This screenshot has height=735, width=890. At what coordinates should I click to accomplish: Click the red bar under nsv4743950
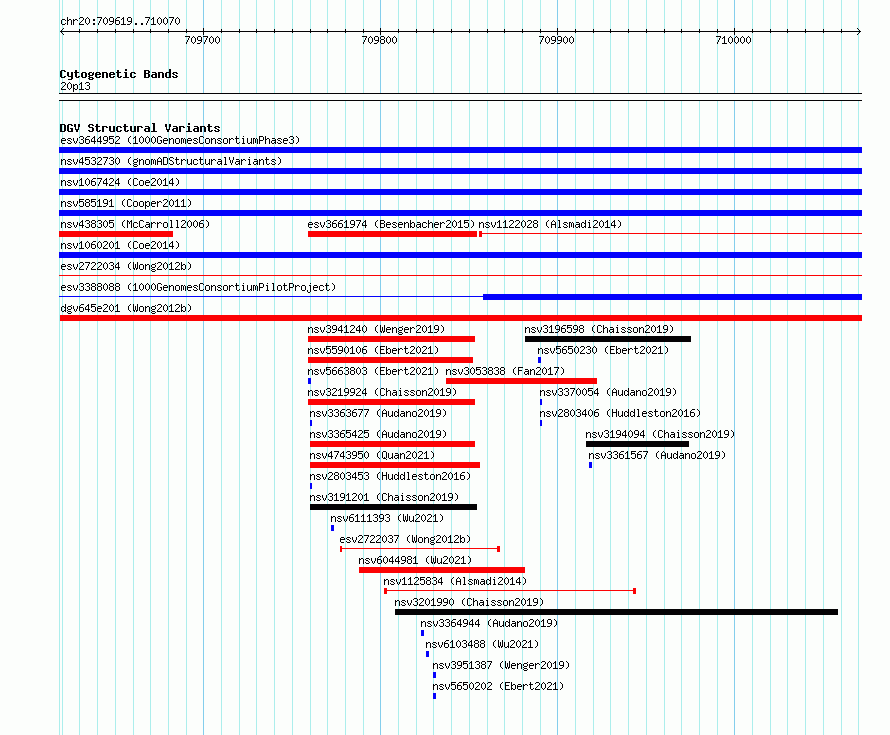394,465
